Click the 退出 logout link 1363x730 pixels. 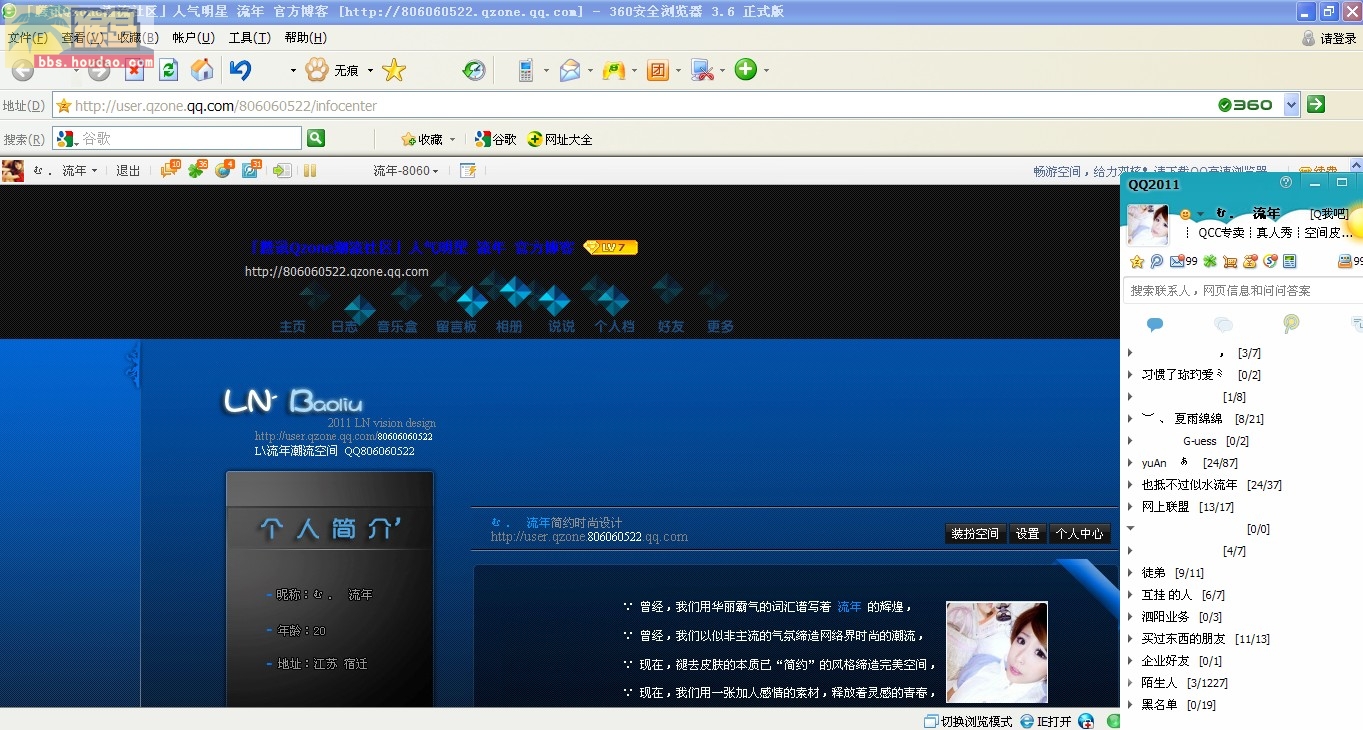click(x=128, y=171)
